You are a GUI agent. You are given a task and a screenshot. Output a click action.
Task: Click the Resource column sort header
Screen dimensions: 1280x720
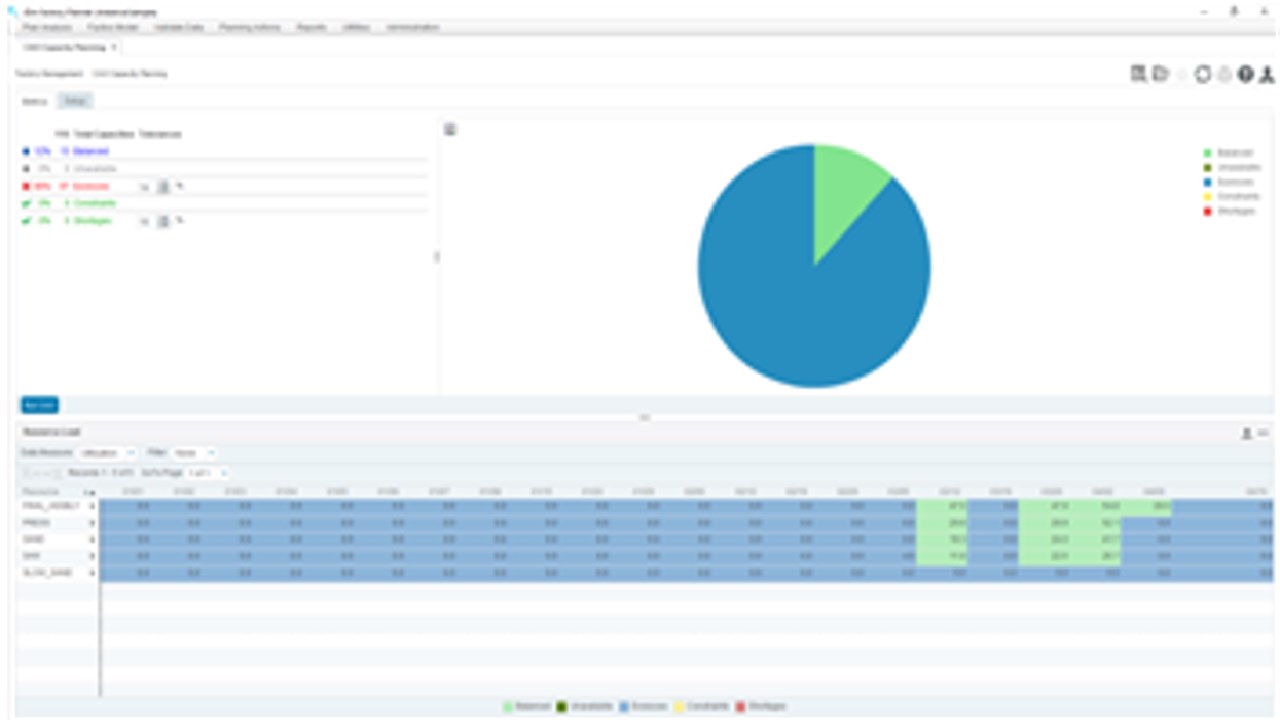[x=57, y=491]
